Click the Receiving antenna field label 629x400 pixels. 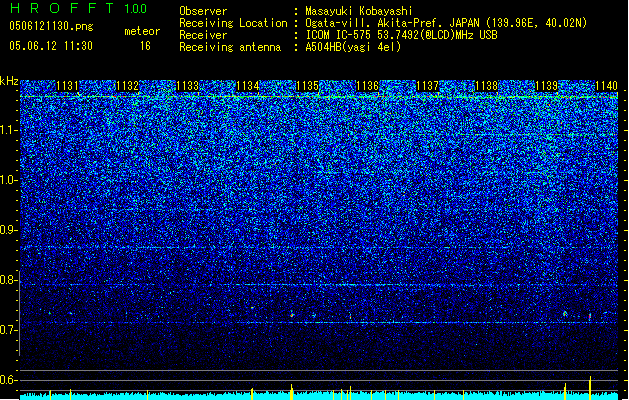[x=230, y=47]
